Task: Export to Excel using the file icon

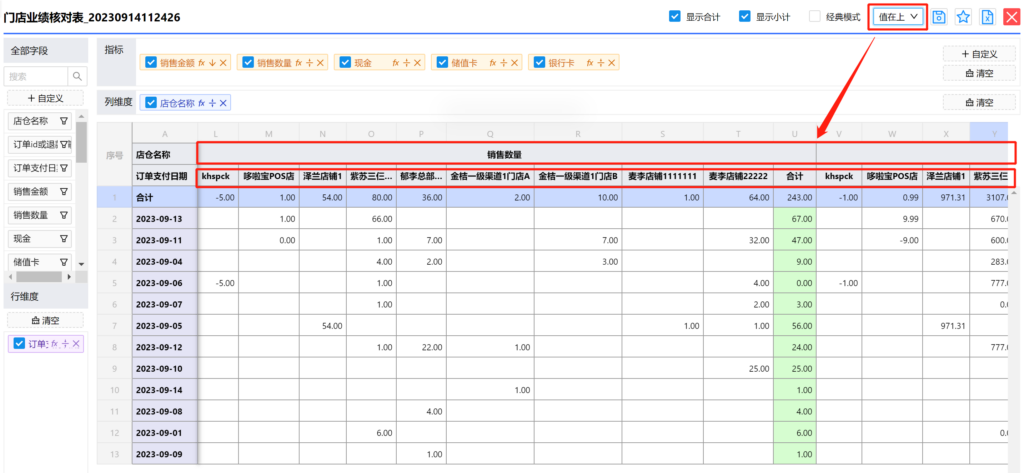Action: click(988, 18)
